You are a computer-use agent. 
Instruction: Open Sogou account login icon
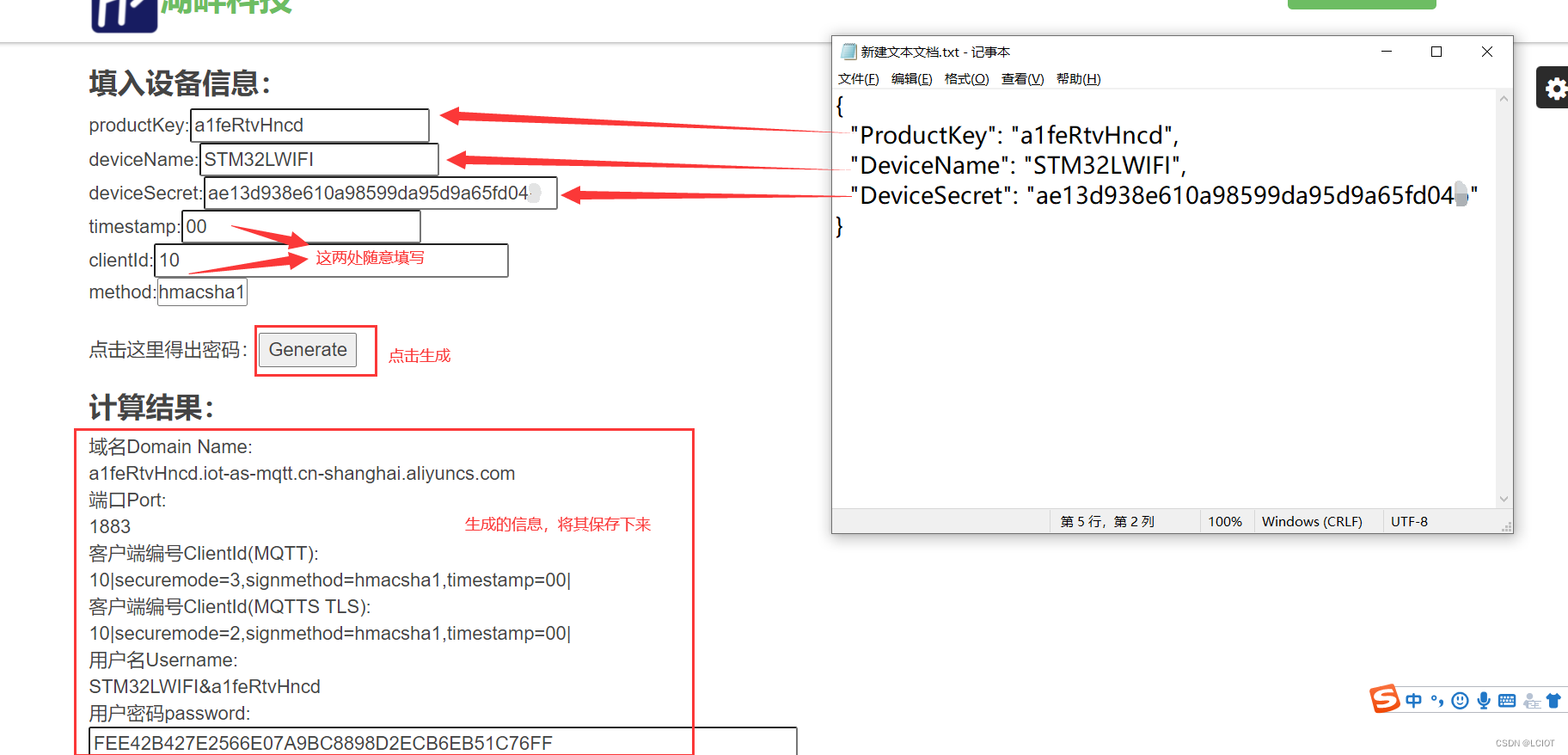(x=1531, y=701)
